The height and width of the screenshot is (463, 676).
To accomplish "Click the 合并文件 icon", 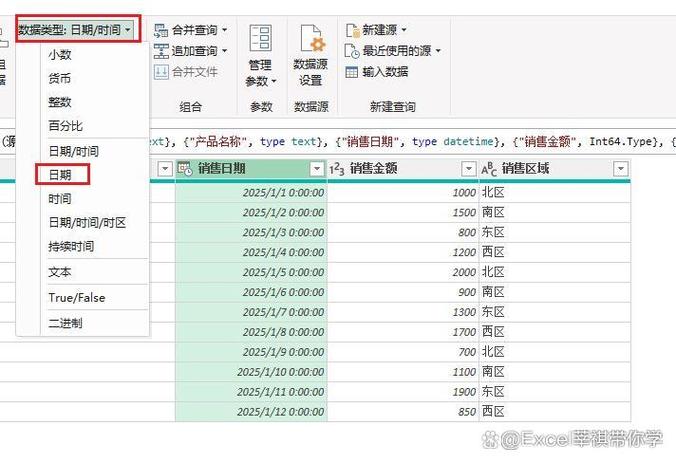I will tap(161, 72).
